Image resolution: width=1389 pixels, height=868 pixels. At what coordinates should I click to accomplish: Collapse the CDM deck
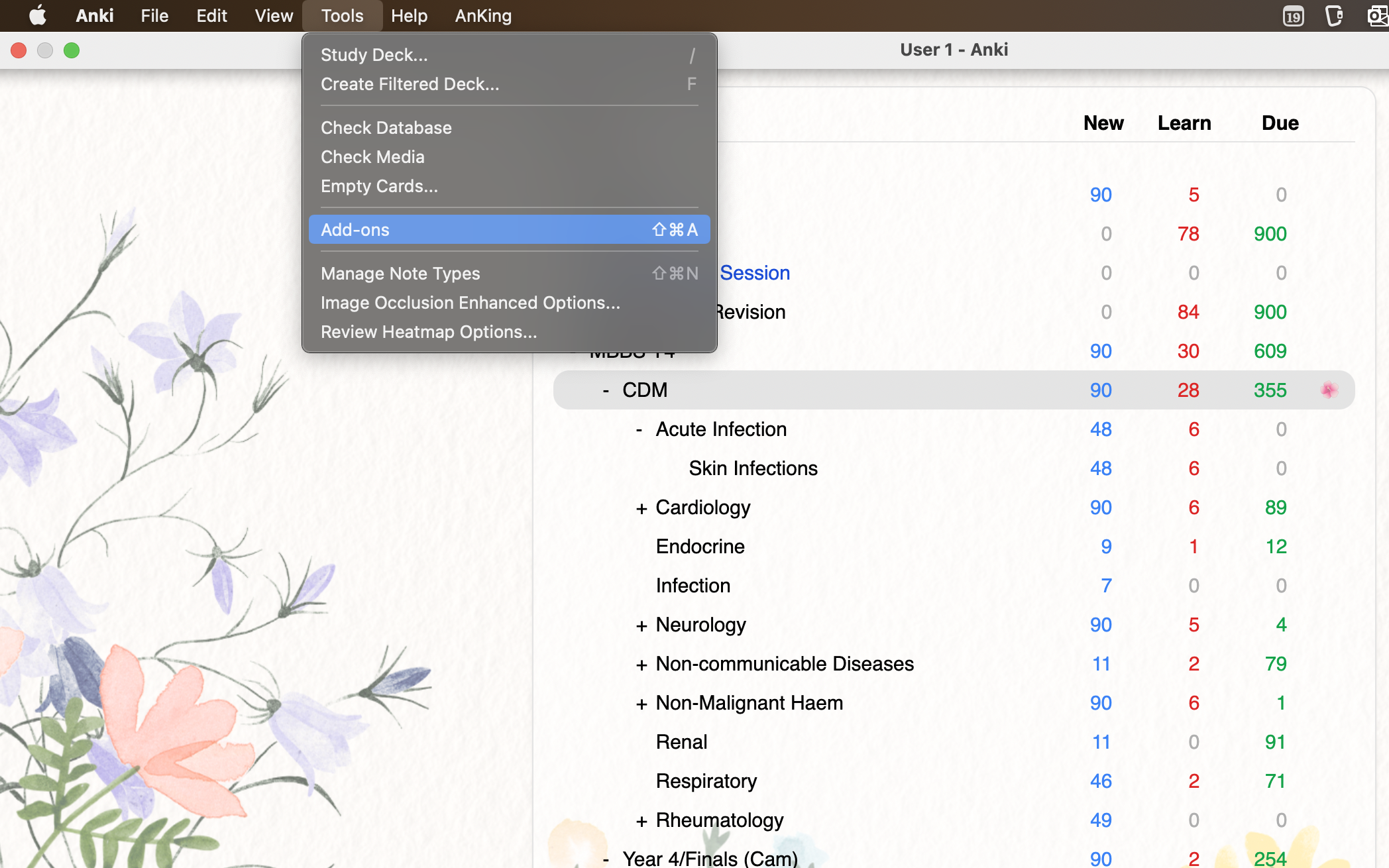606,390
